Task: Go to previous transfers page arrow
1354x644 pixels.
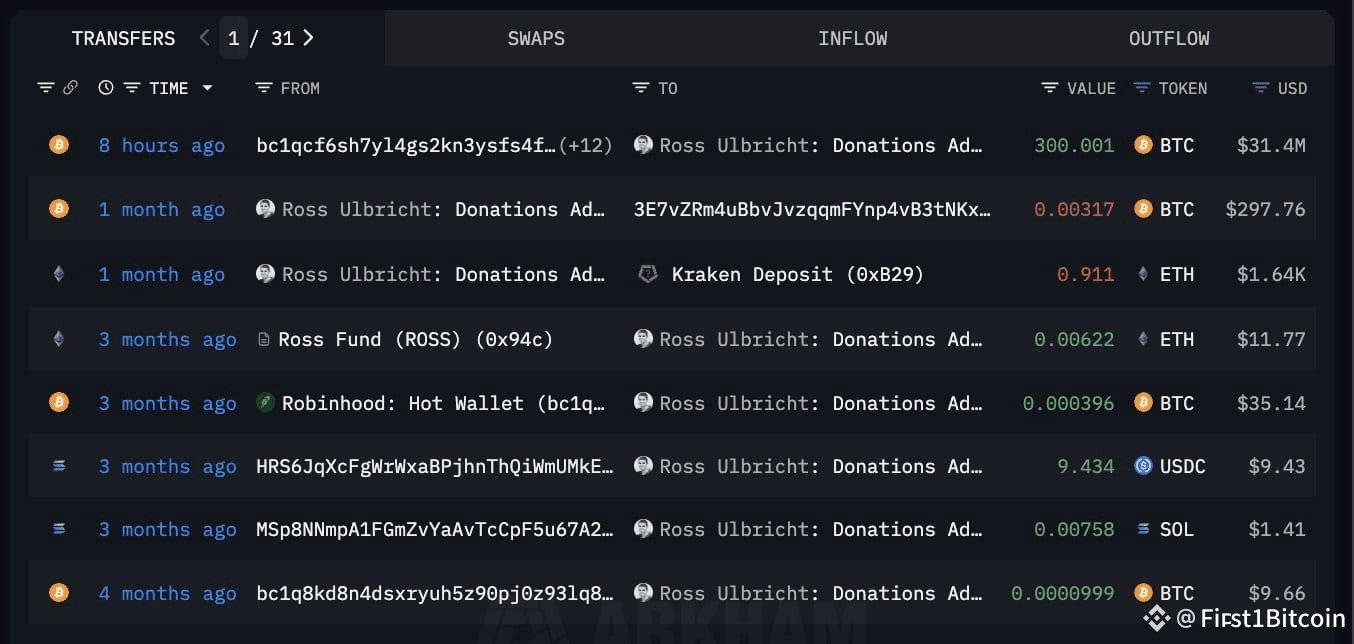Action: [x=204, y=38]
